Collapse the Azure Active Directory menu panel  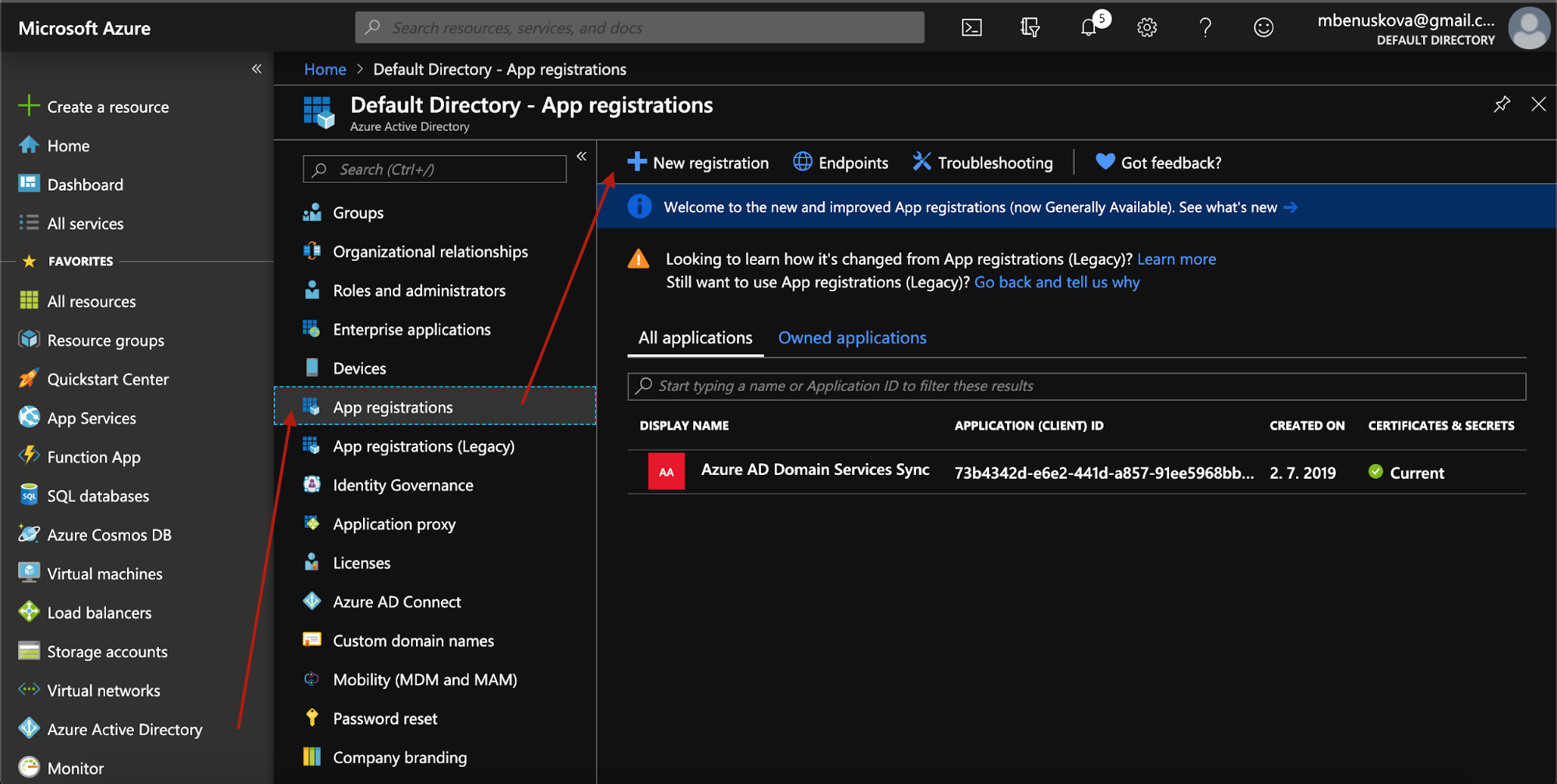[581, 156]
